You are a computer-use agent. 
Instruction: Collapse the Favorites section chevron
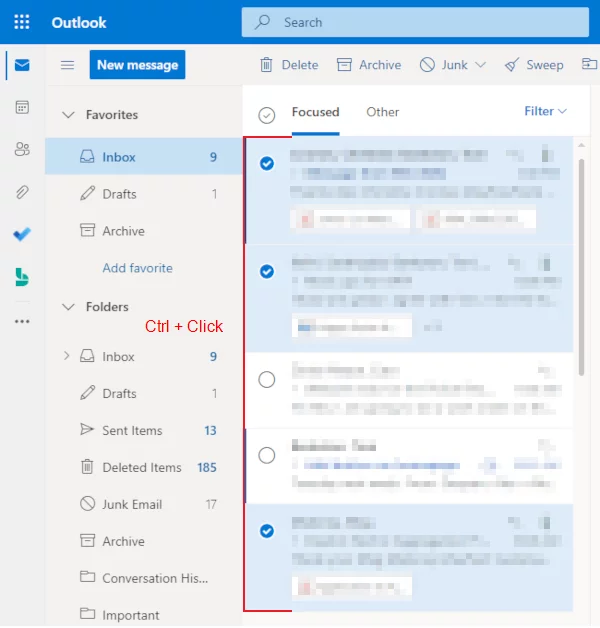tap(68, 115)
